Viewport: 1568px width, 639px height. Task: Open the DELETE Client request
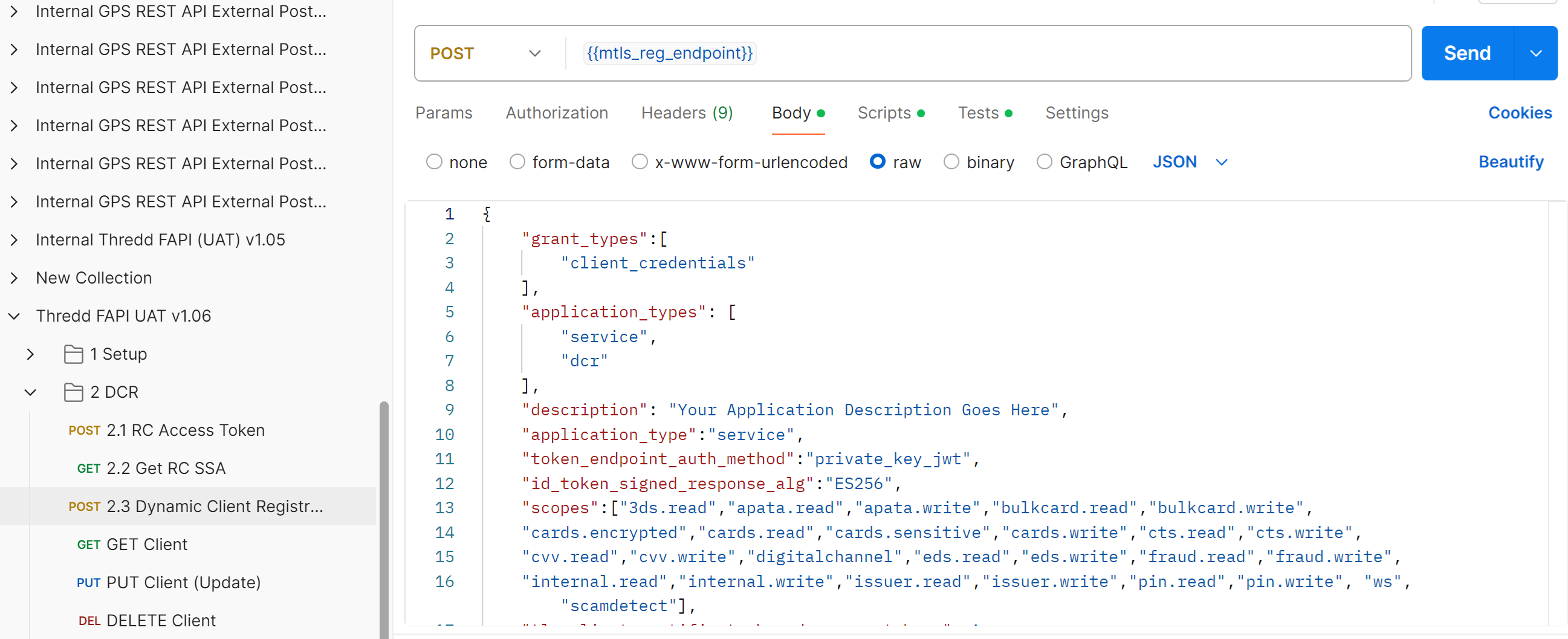tap(161, 621)
